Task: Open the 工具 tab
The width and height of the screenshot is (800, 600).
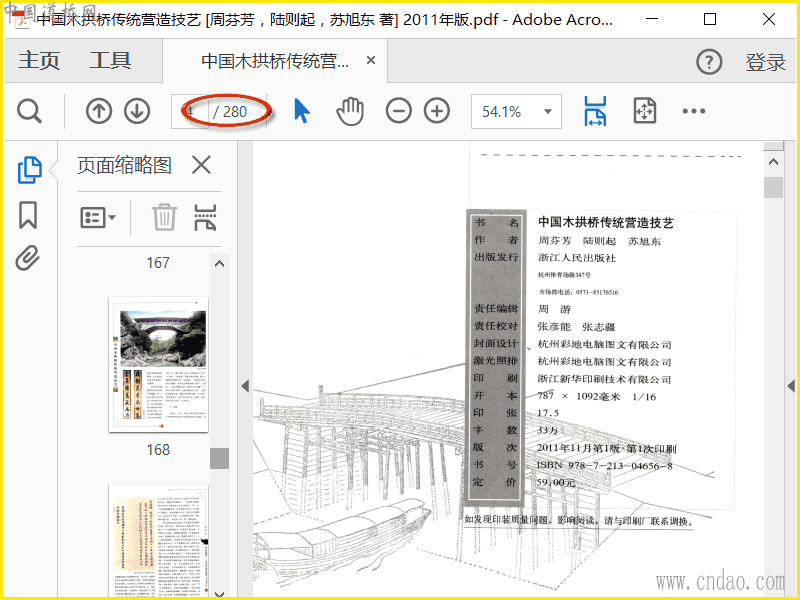Action: tap(110, 61)
